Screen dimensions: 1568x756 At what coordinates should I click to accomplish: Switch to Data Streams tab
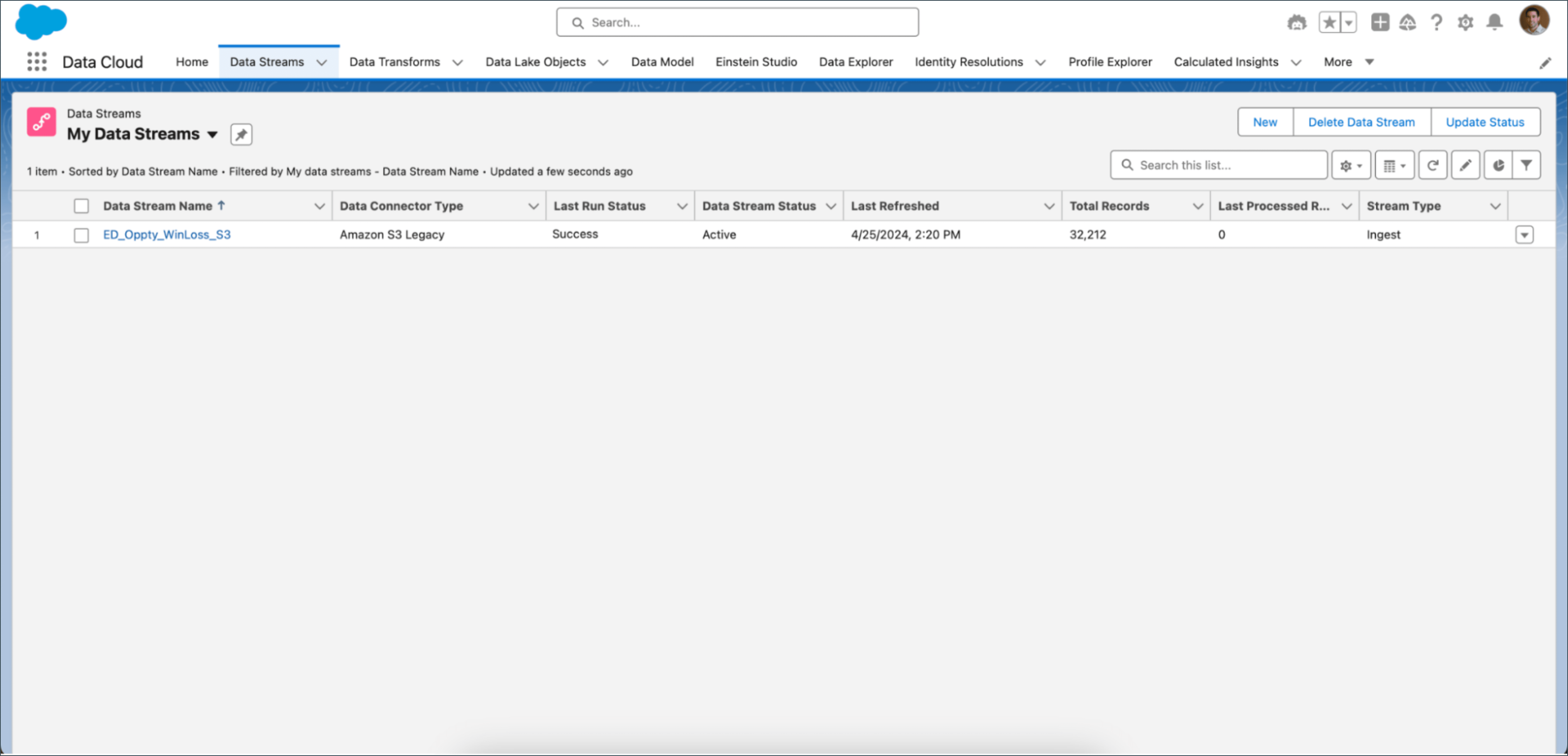point(267,62)
